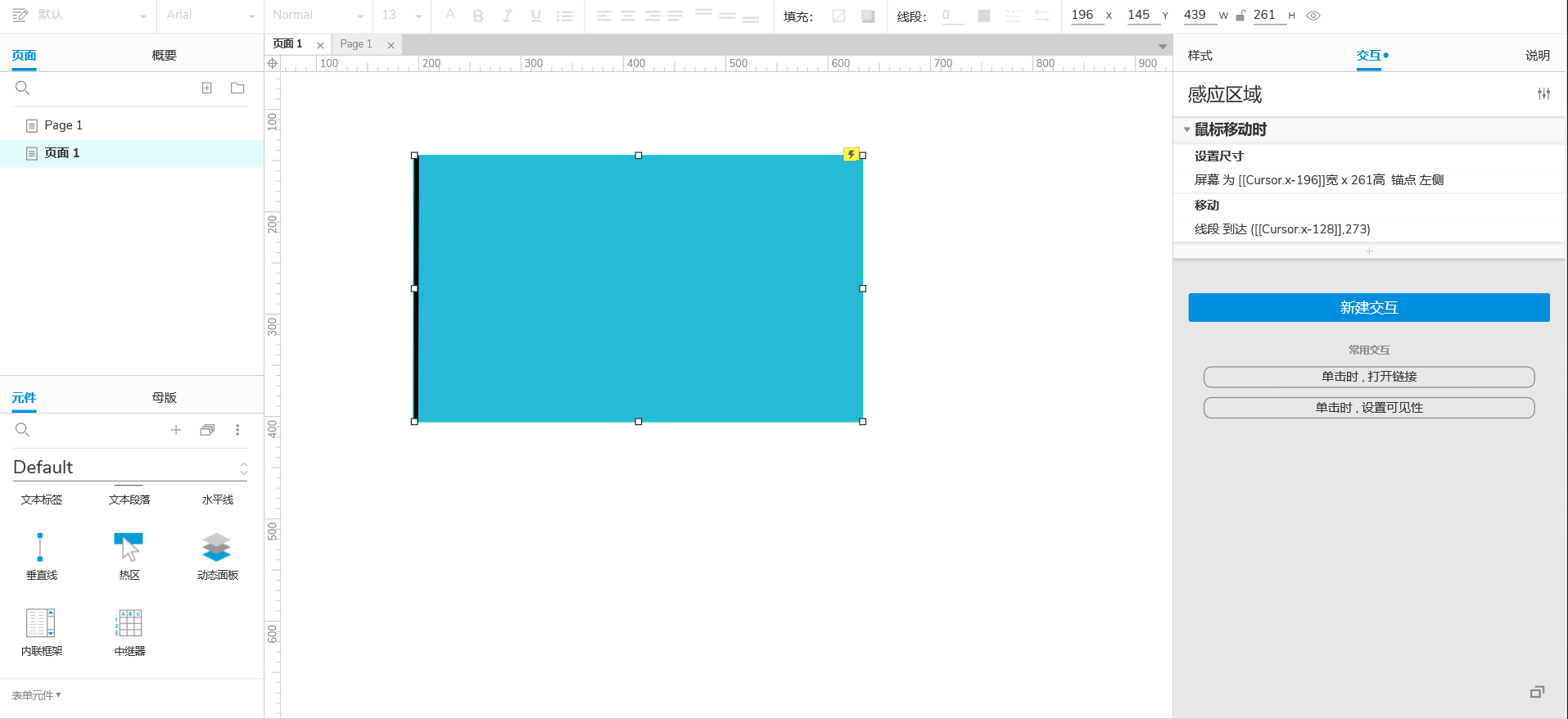Screen dimensions: 1568x719
Task: Click the height field 261
Action: point(1268,15)
